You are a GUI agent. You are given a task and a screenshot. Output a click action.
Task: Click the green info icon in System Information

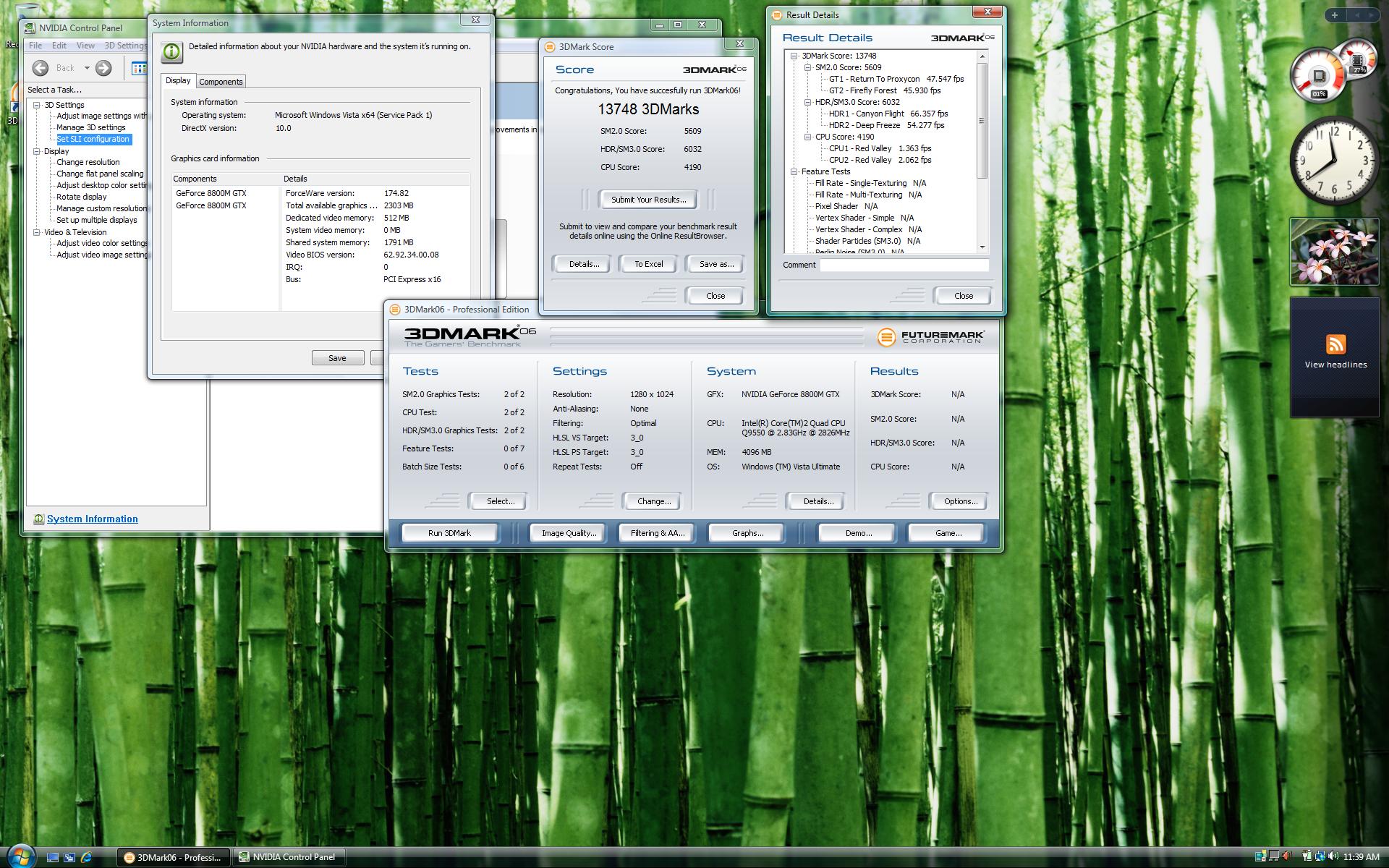172,51
